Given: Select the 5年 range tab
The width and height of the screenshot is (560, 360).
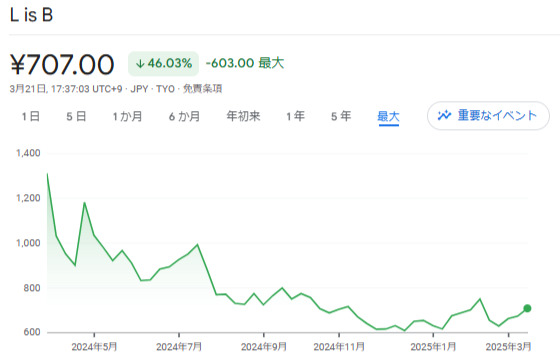Looking at the screenshot, I should (x=341, y=116).
